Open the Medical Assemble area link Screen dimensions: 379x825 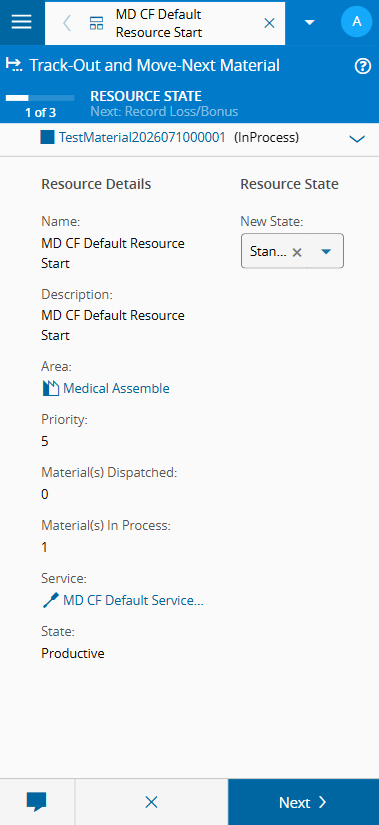point(116,388)
